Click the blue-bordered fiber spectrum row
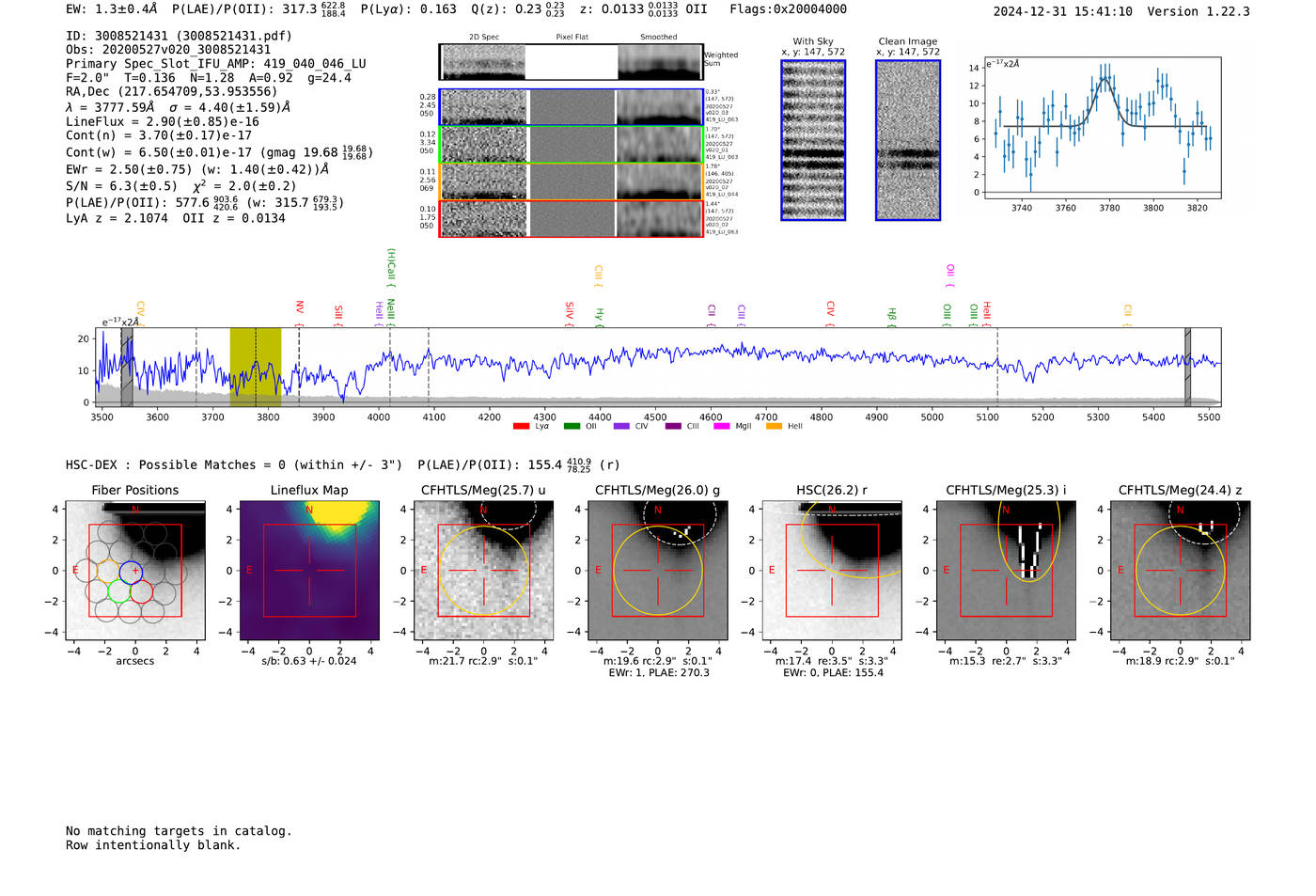The image size is (1316, 896). pyautogui.click(x=571, y=107)
